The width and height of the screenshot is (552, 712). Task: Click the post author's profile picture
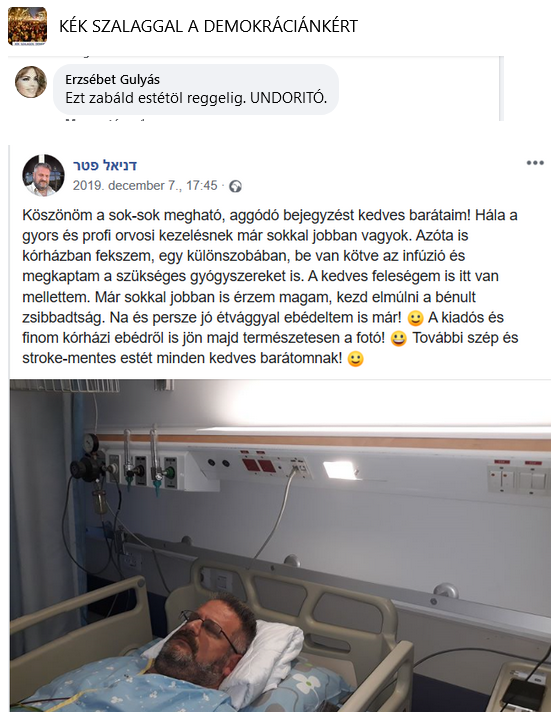44,175
